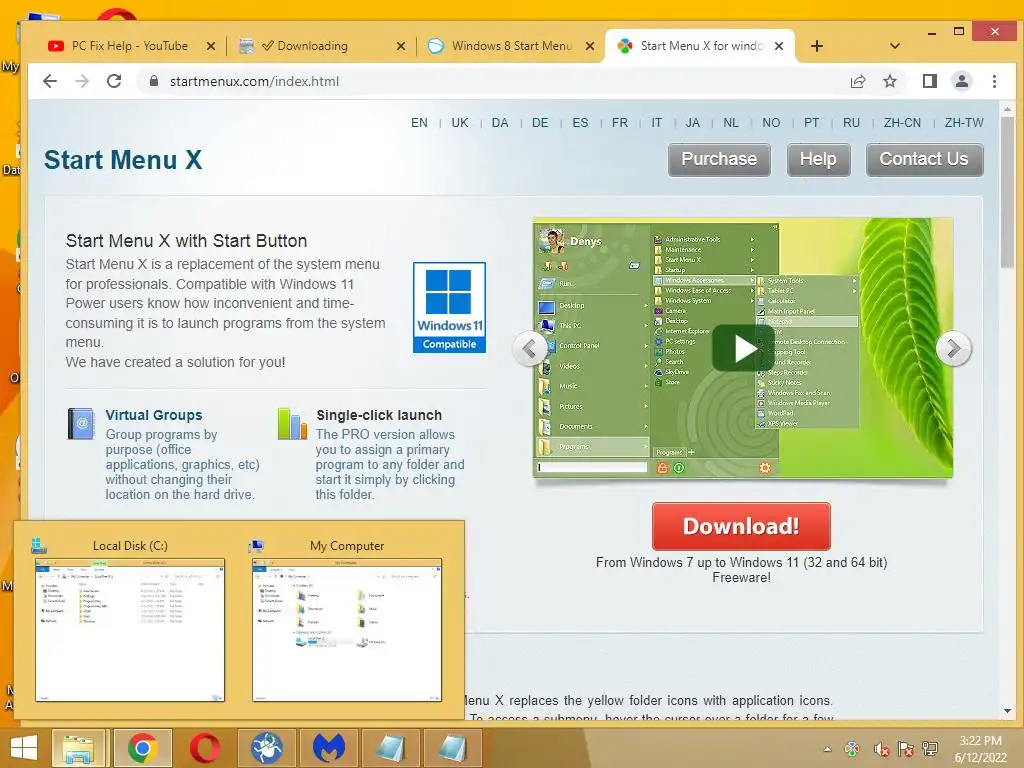Go back to previous page in Chrome
The height and width of the screenshot is (768, 1024).
click(x=50, y=81)
